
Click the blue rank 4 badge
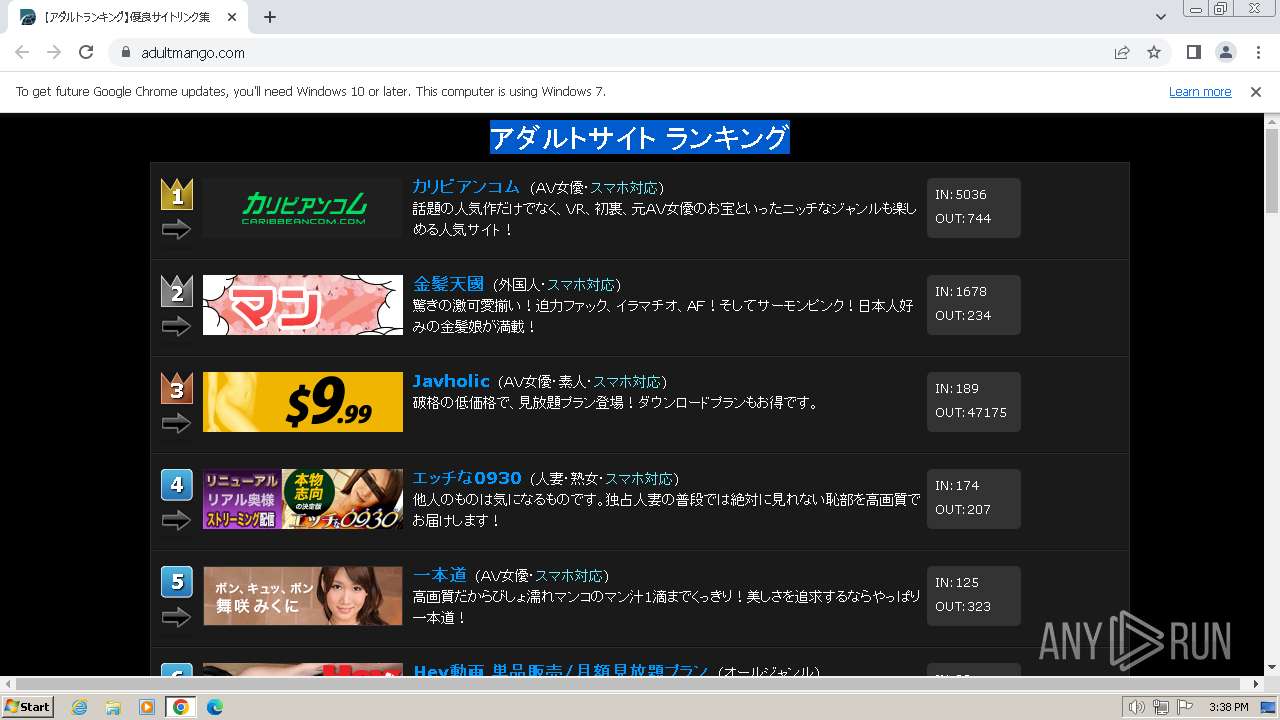pos(177,485)
